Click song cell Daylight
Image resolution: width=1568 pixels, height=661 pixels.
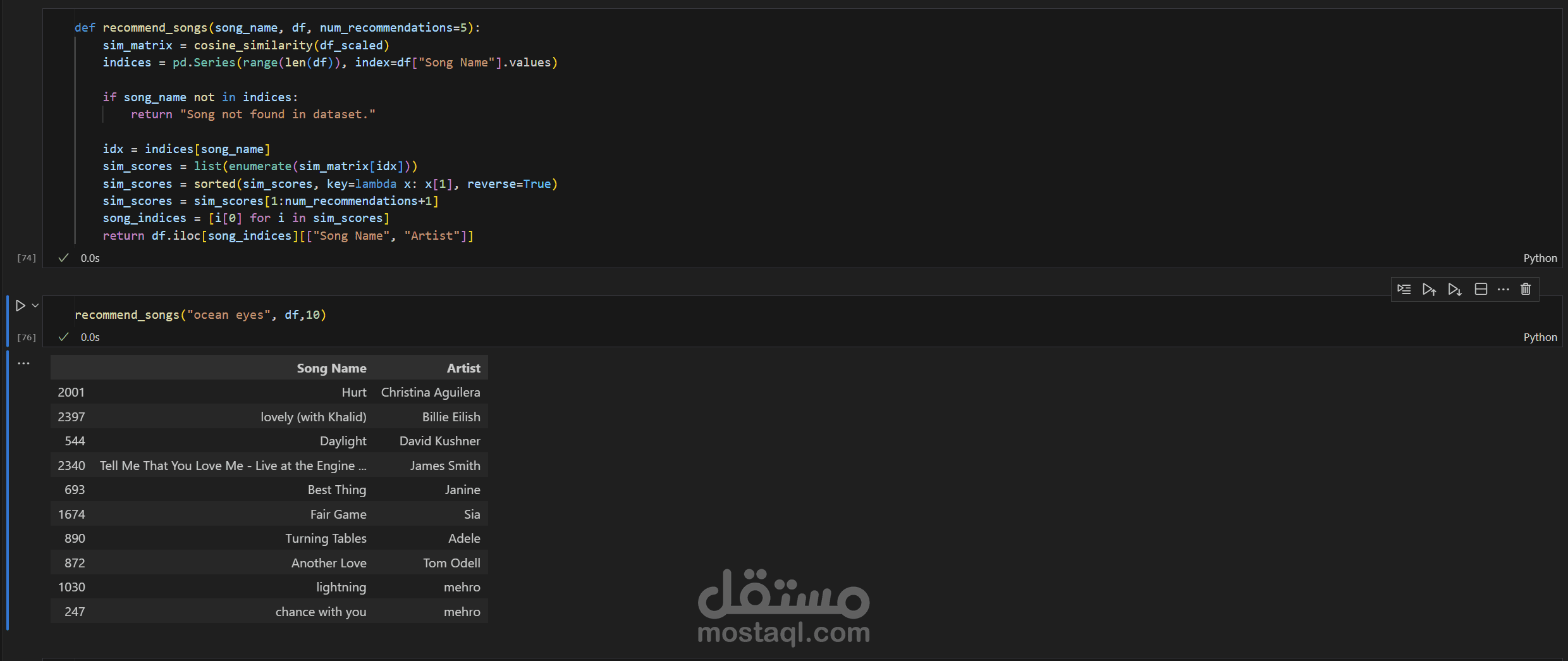343,441
